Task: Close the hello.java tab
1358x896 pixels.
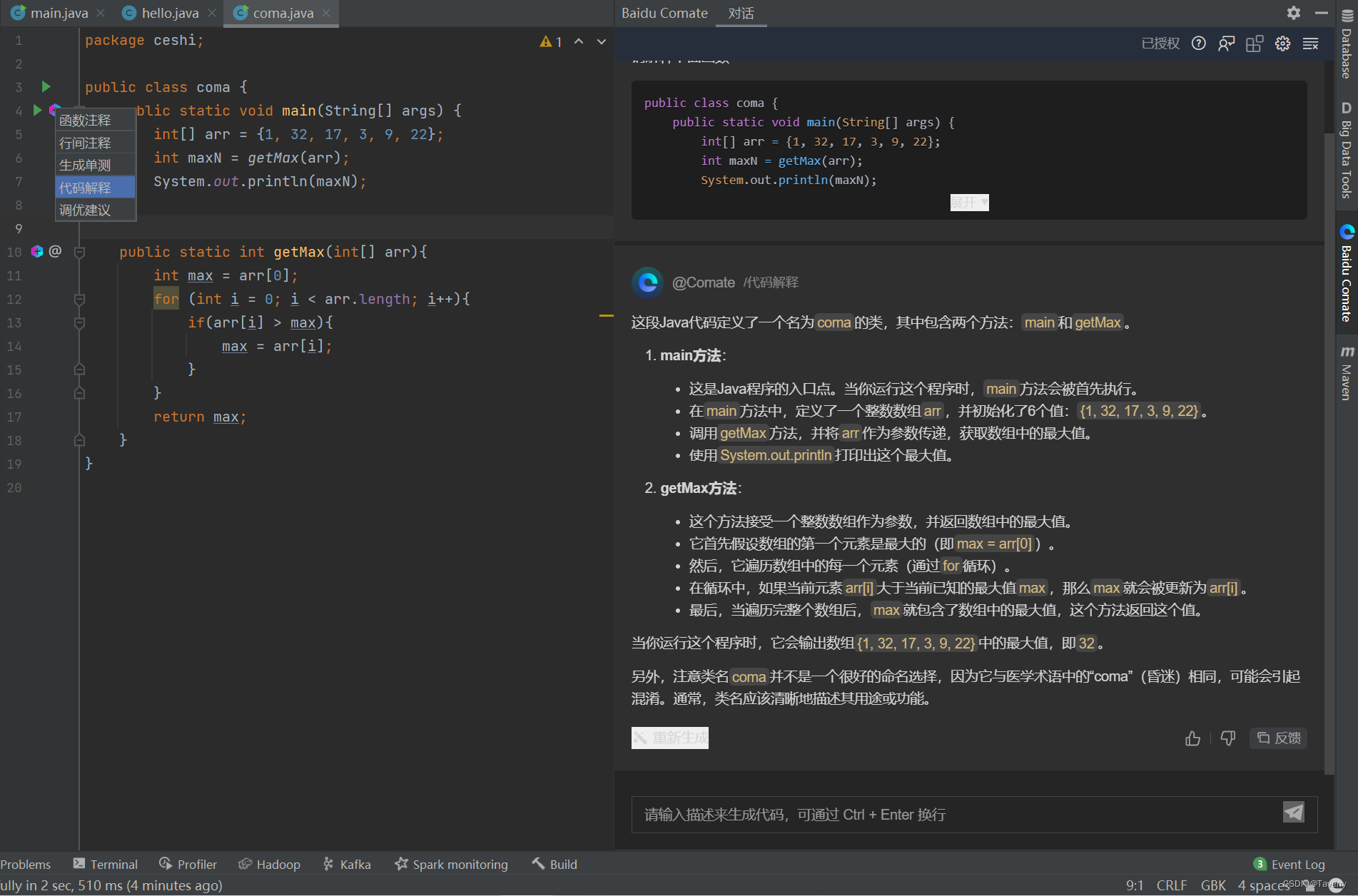Action: pos(212,13)
